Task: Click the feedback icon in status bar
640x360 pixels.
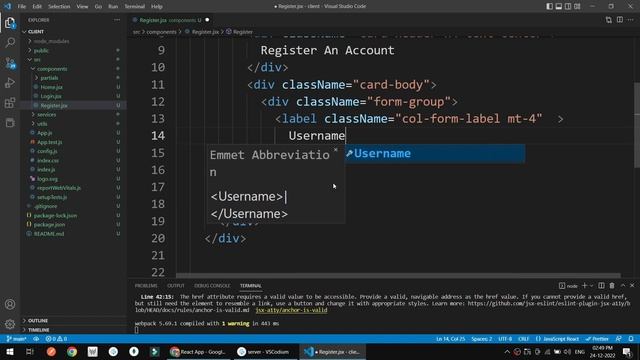Action: point(619,339)
